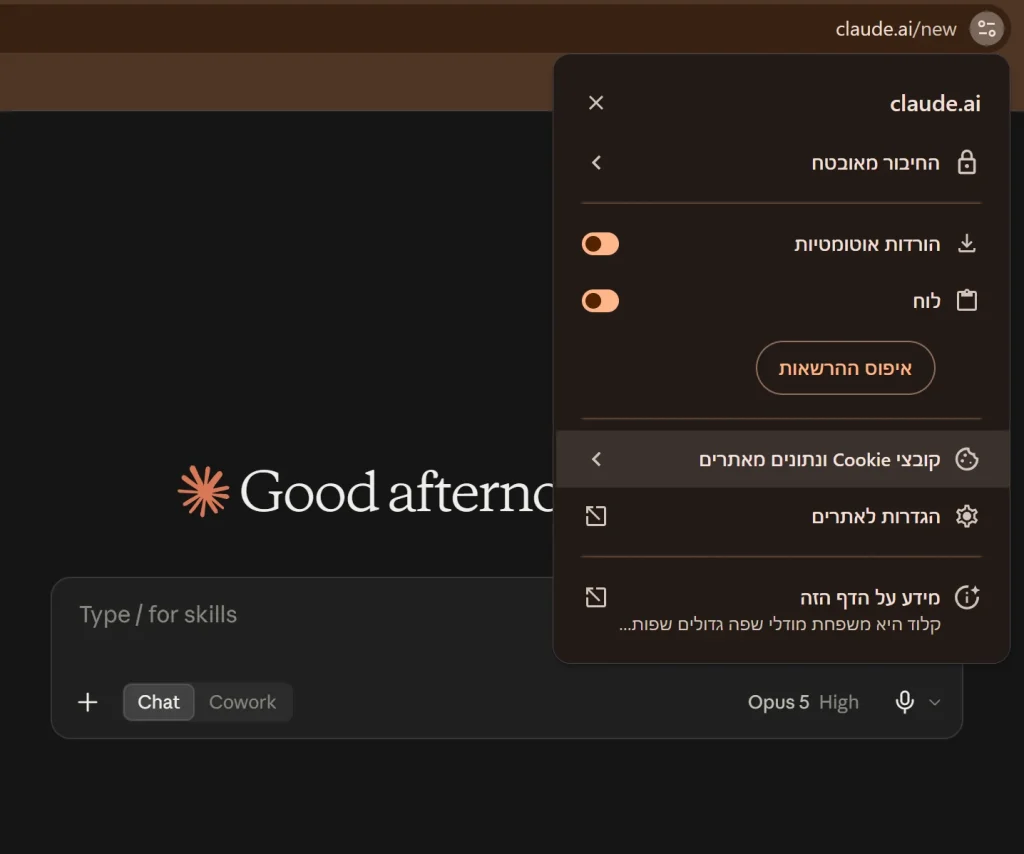Screen dimensions: 1024x854
Task: Toggle the clipboard (לוח) permission switch
Action: tap(600, 300)
